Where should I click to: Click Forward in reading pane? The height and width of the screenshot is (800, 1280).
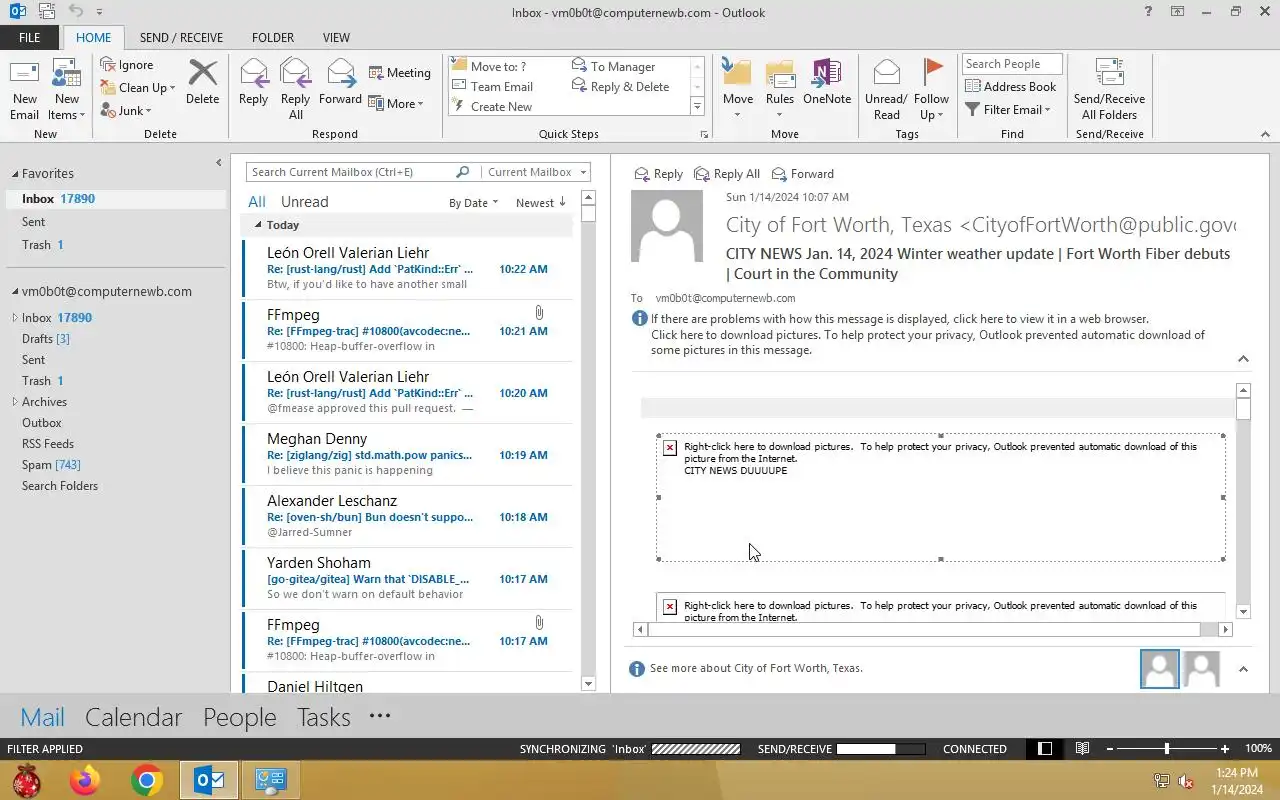click(x=803, y=174)
